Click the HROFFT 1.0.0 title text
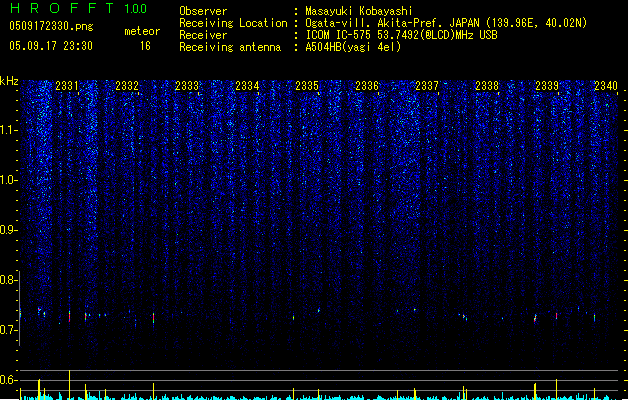629x400 pixels. click(79, 8)
